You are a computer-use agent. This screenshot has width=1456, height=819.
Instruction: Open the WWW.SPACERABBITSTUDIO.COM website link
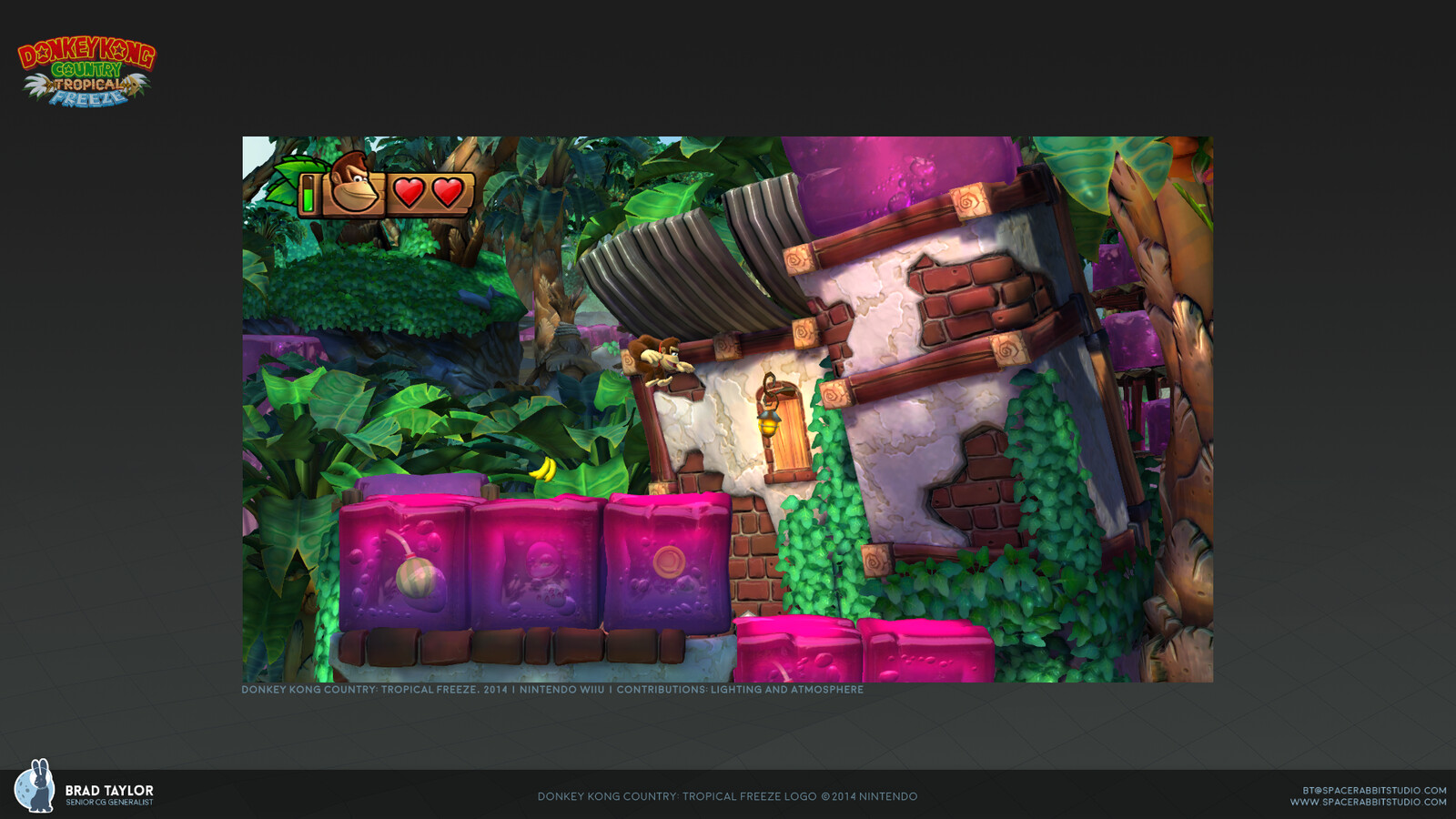[1368, 803]
